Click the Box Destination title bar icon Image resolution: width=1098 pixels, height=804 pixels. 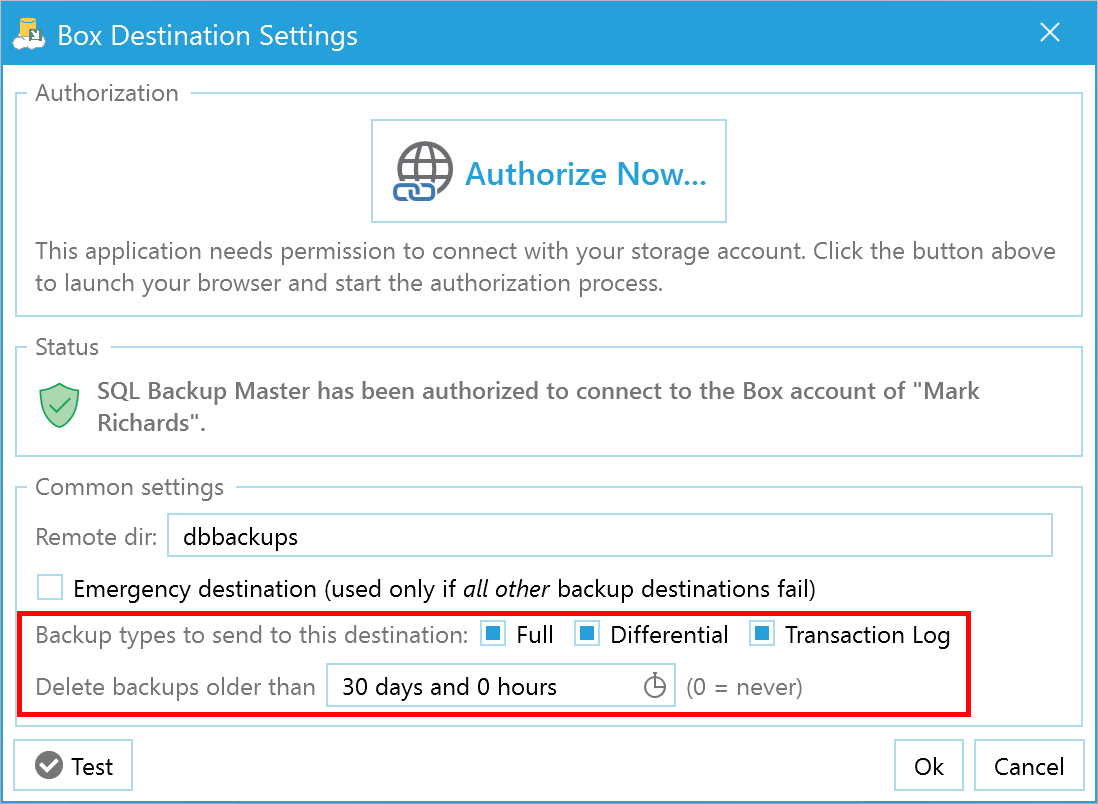point(29,34)
